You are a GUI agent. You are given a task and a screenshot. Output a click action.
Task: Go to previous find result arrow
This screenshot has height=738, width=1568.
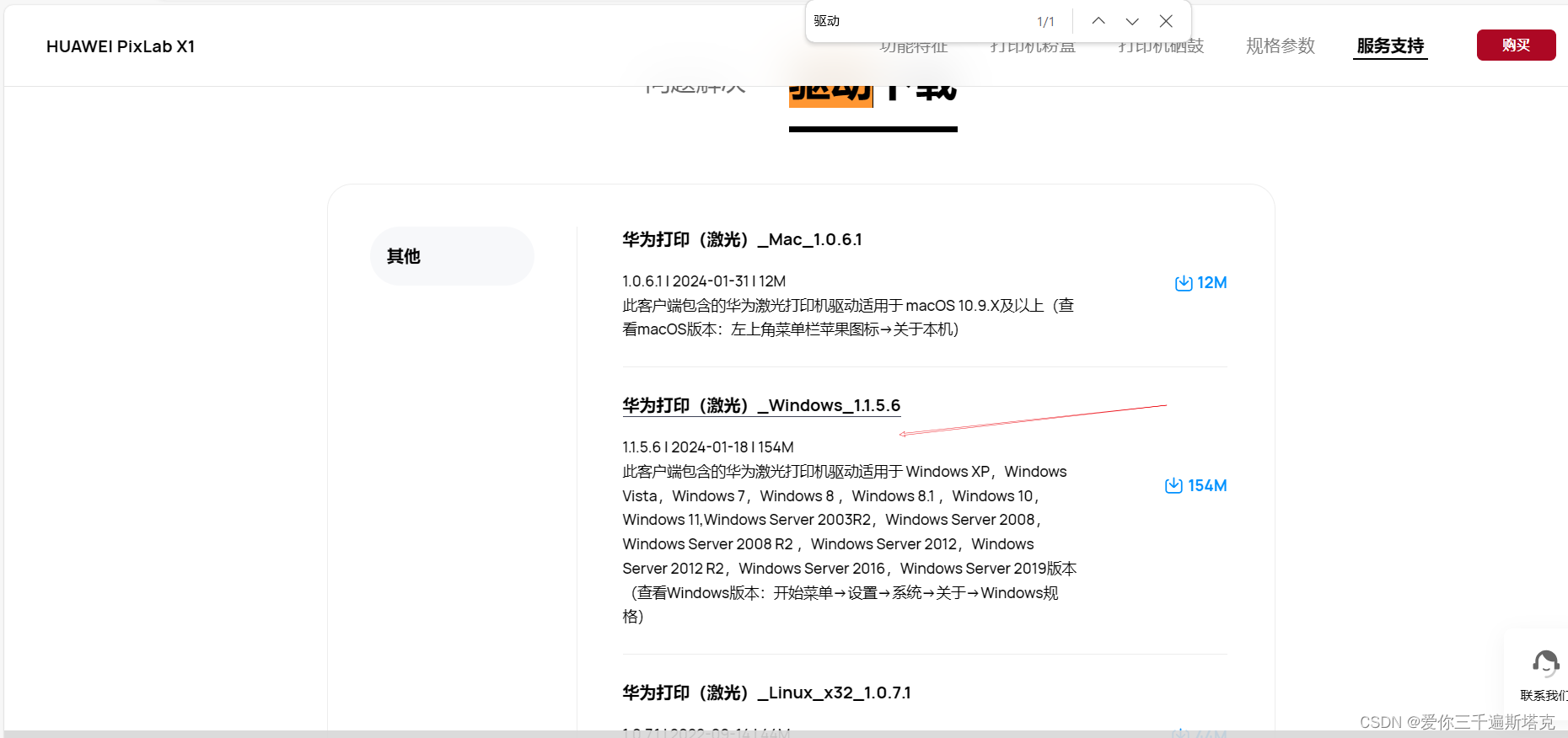point(1098,21)
